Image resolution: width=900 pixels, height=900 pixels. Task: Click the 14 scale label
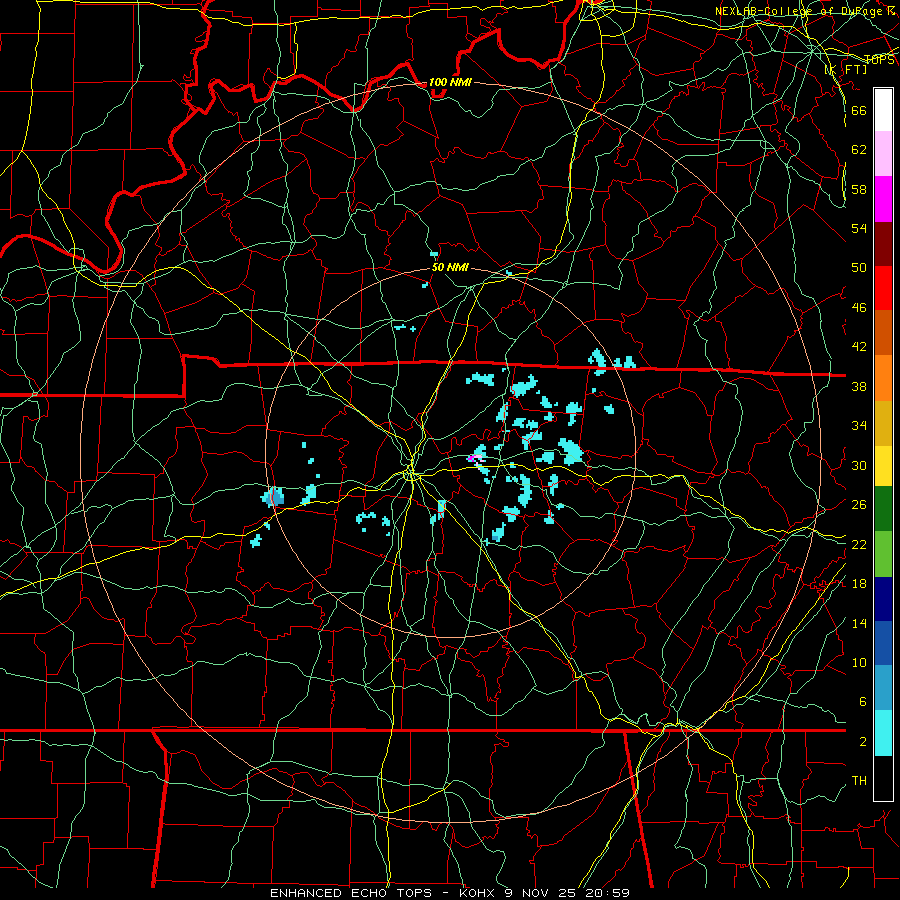[859, 623]
